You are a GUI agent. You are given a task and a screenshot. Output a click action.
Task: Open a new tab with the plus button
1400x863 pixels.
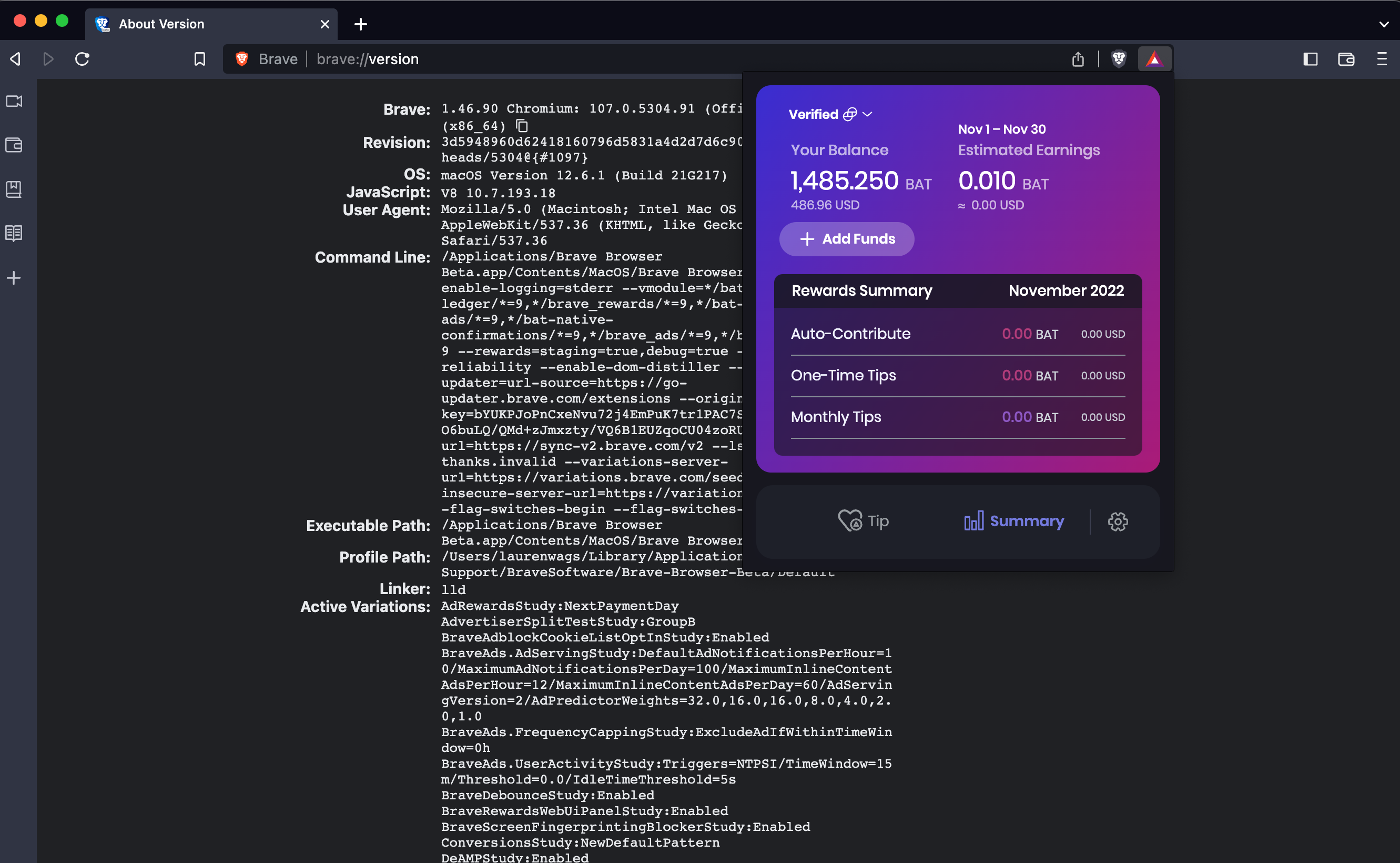point(360,24)
